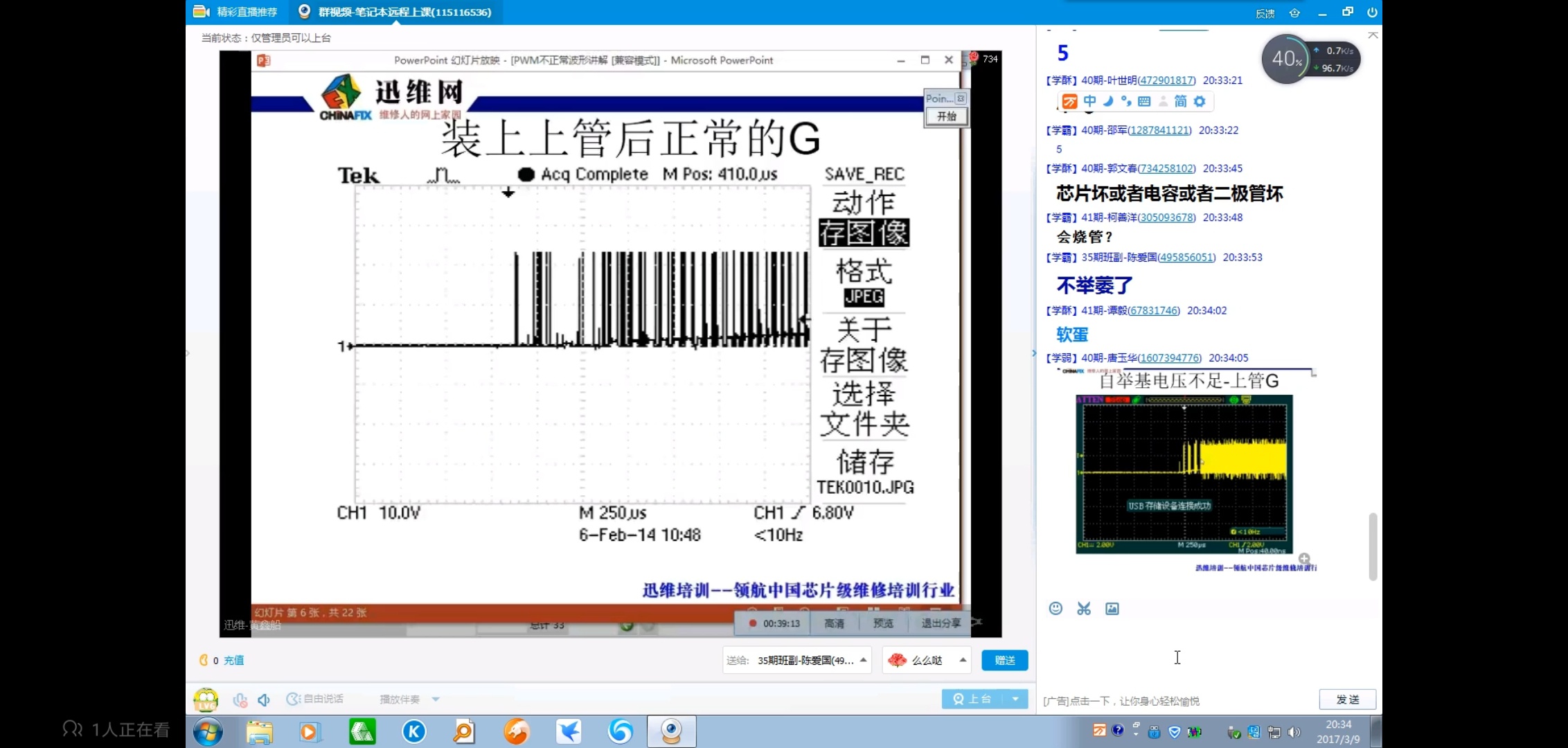
Task: Click the insert image icon in chat
Action: tap(1112, 608)
